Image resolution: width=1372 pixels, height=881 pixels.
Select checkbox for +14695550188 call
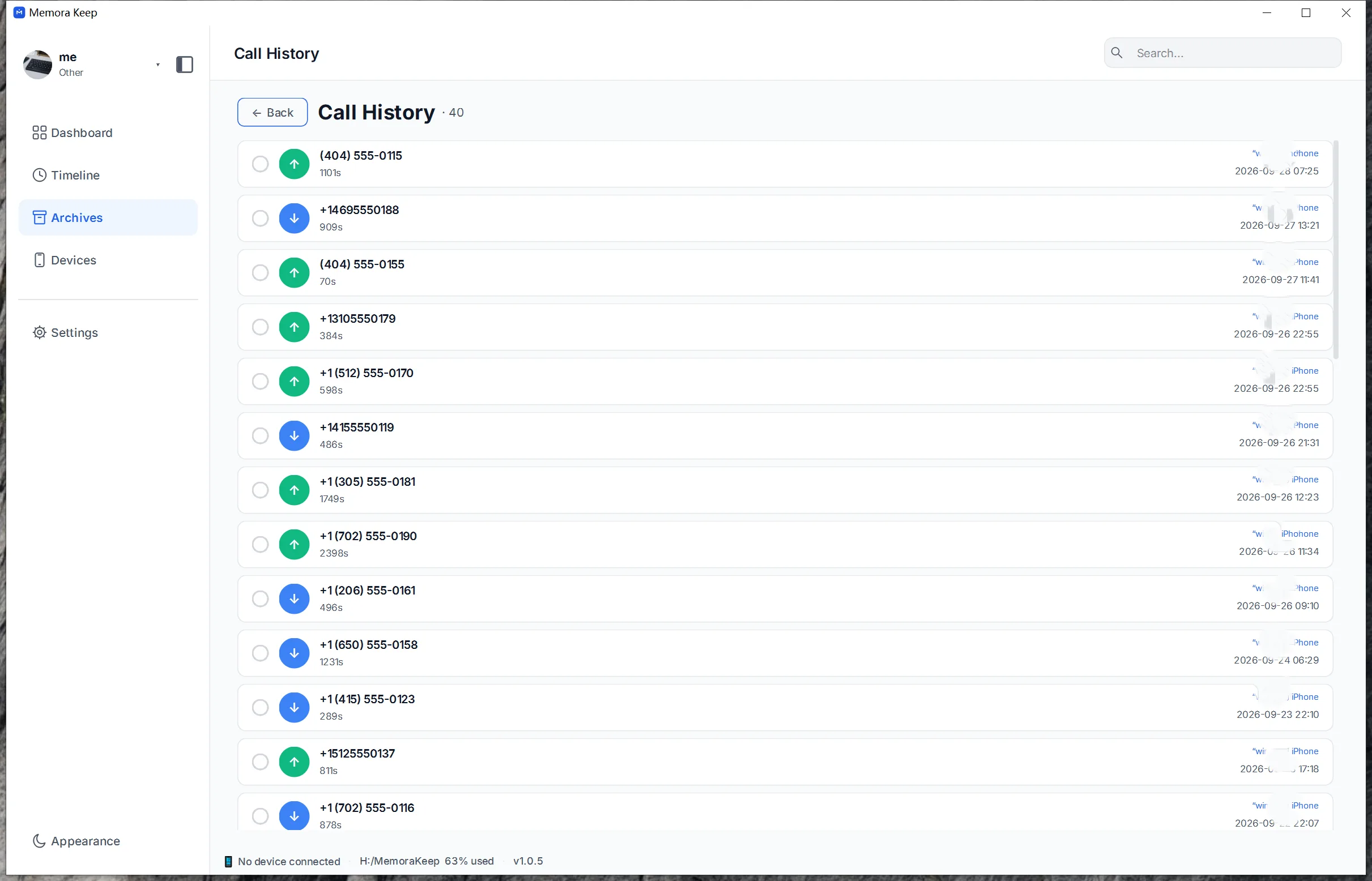(261, 218)
